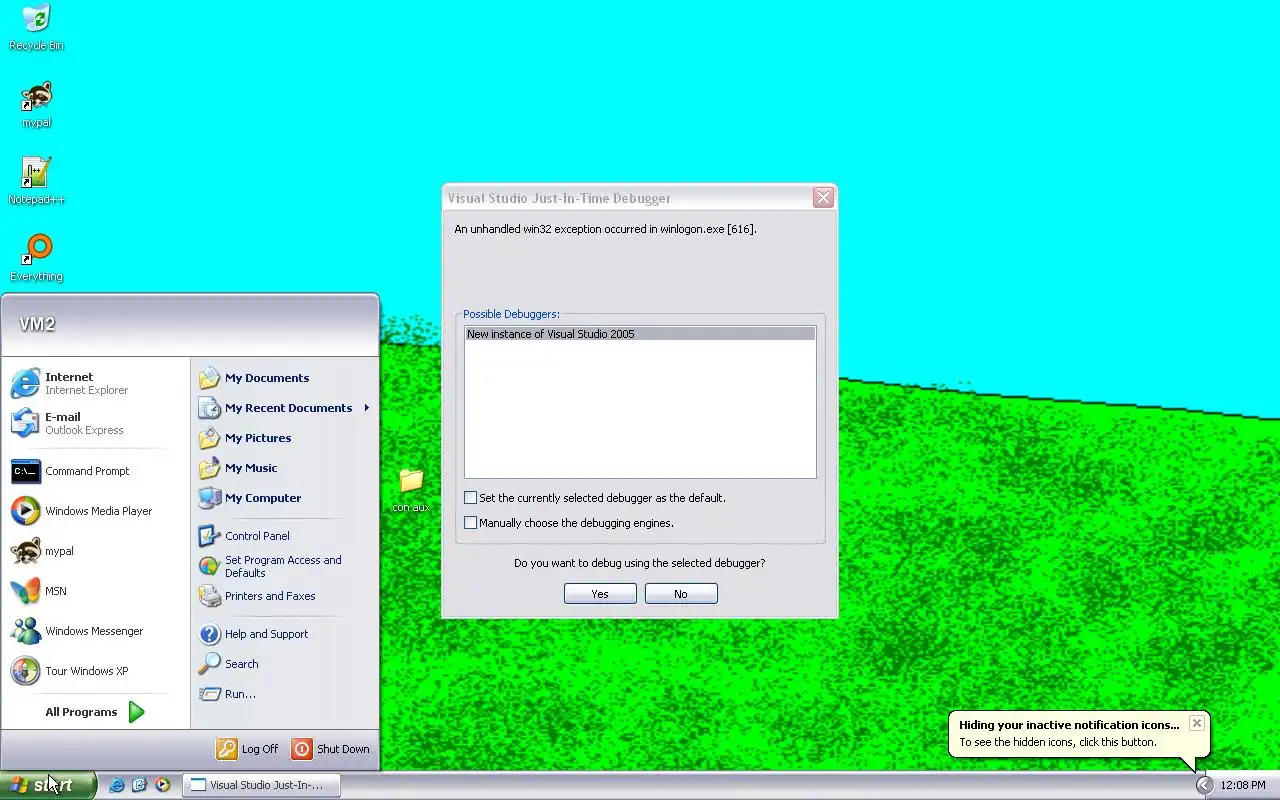Viewport: 1280px width, 800px height.
Task: Click Shut Down button
Action: tap(331, 749)
